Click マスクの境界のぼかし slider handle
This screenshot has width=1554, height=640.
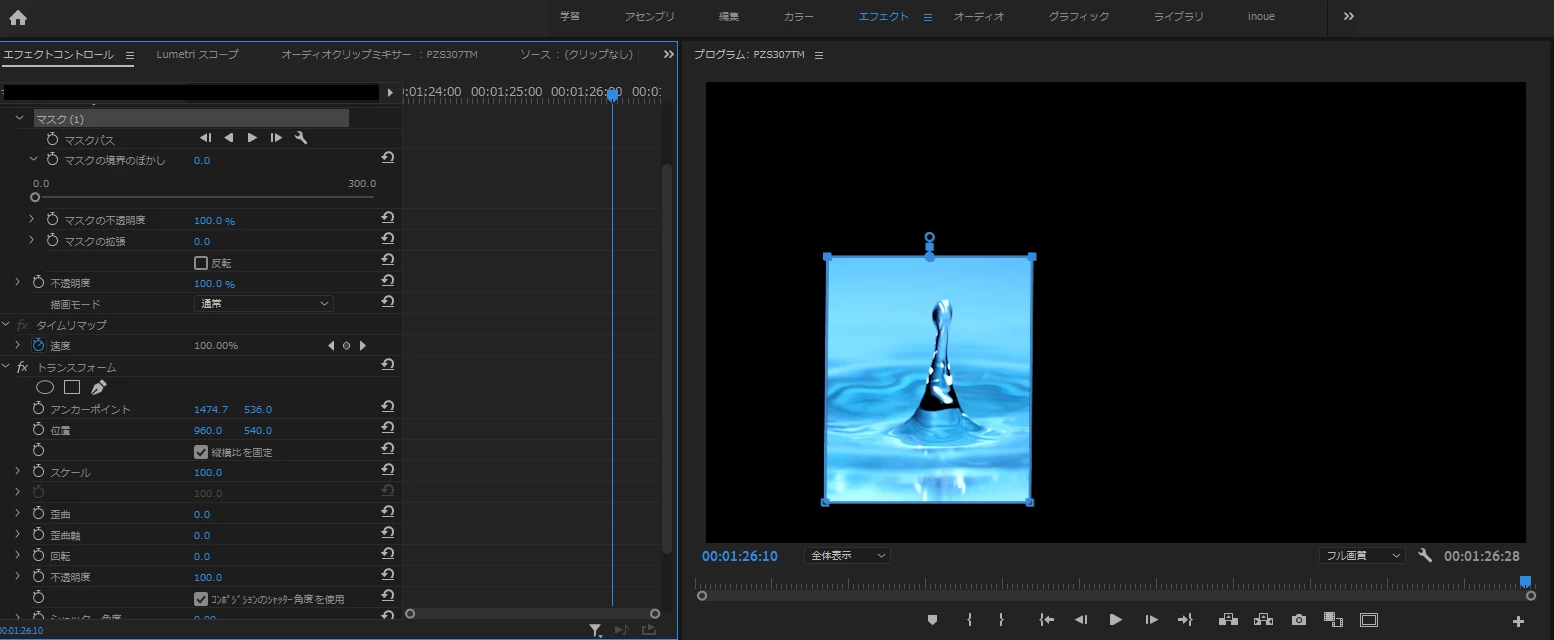tap(35, 197)
